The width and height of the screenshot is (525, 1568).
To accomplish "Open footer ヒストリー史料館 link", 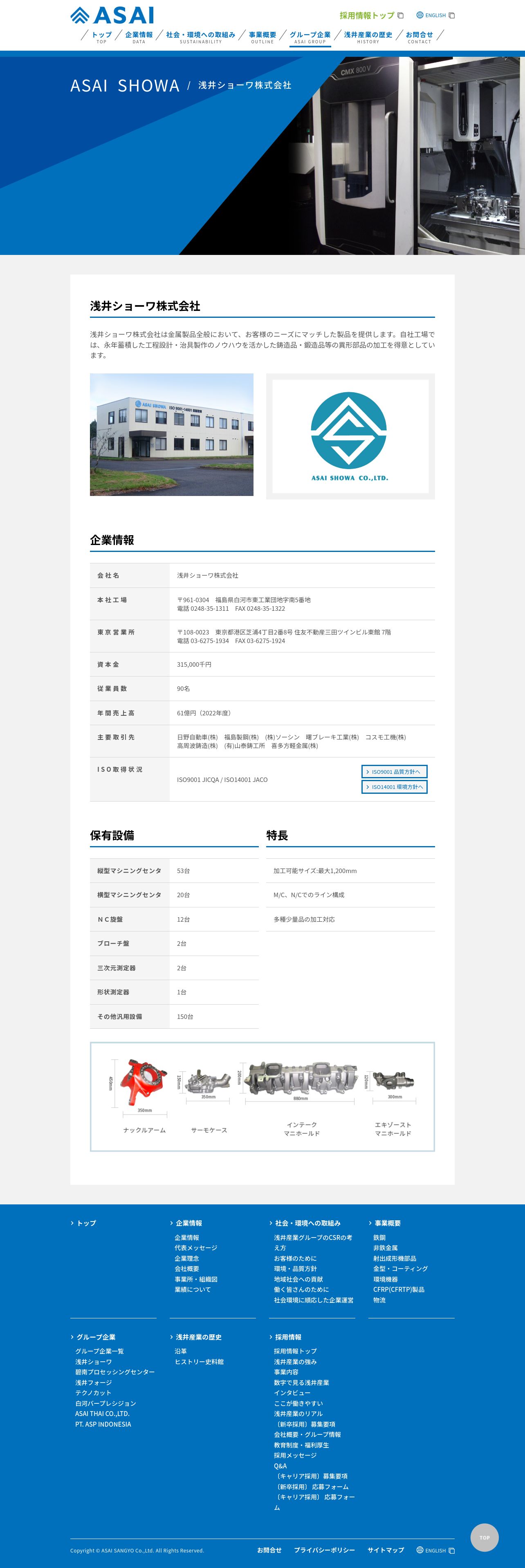I will pos(199,1362).
